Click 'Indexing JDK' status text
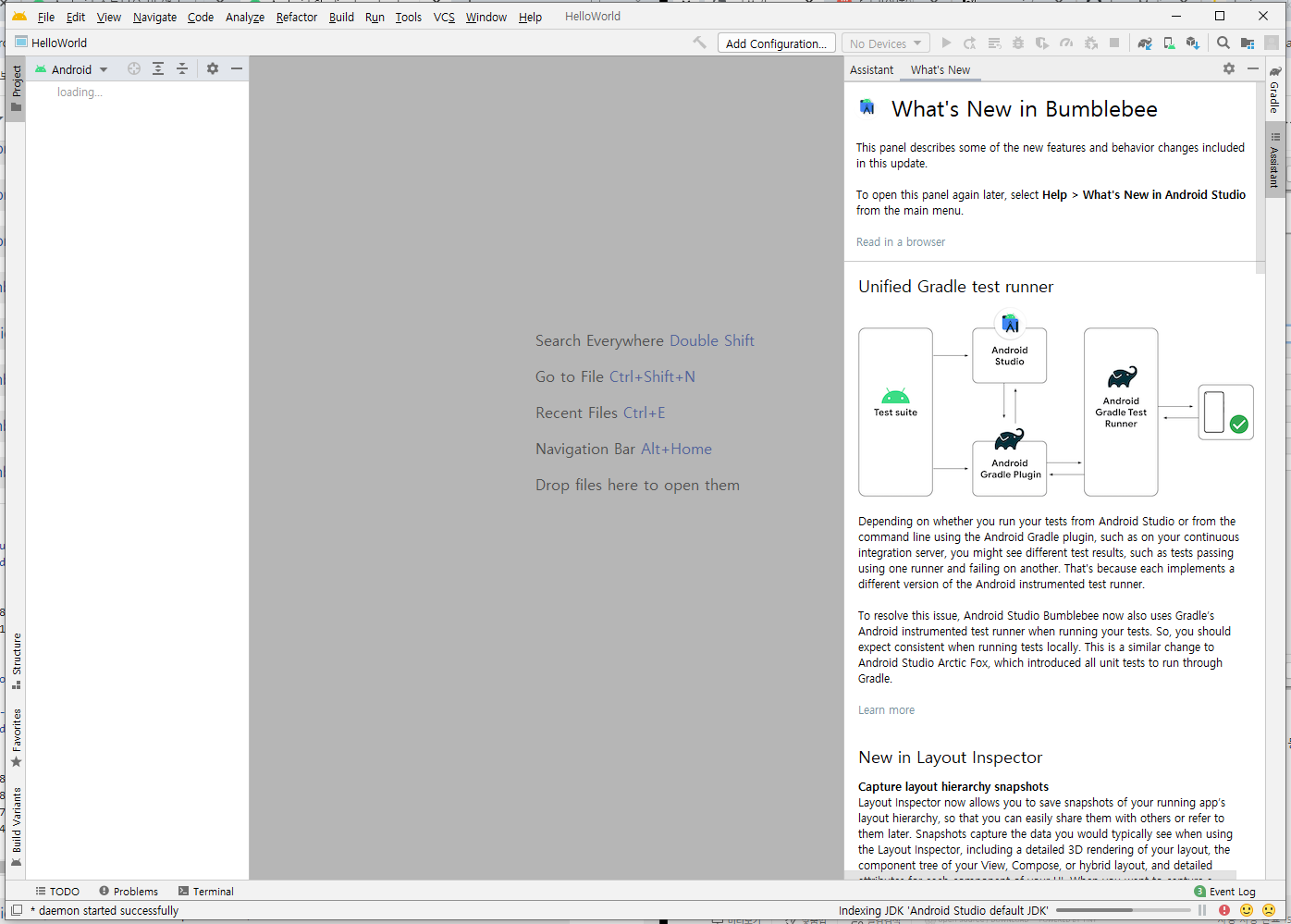1291x924 pixels. (x=943, y=911)
